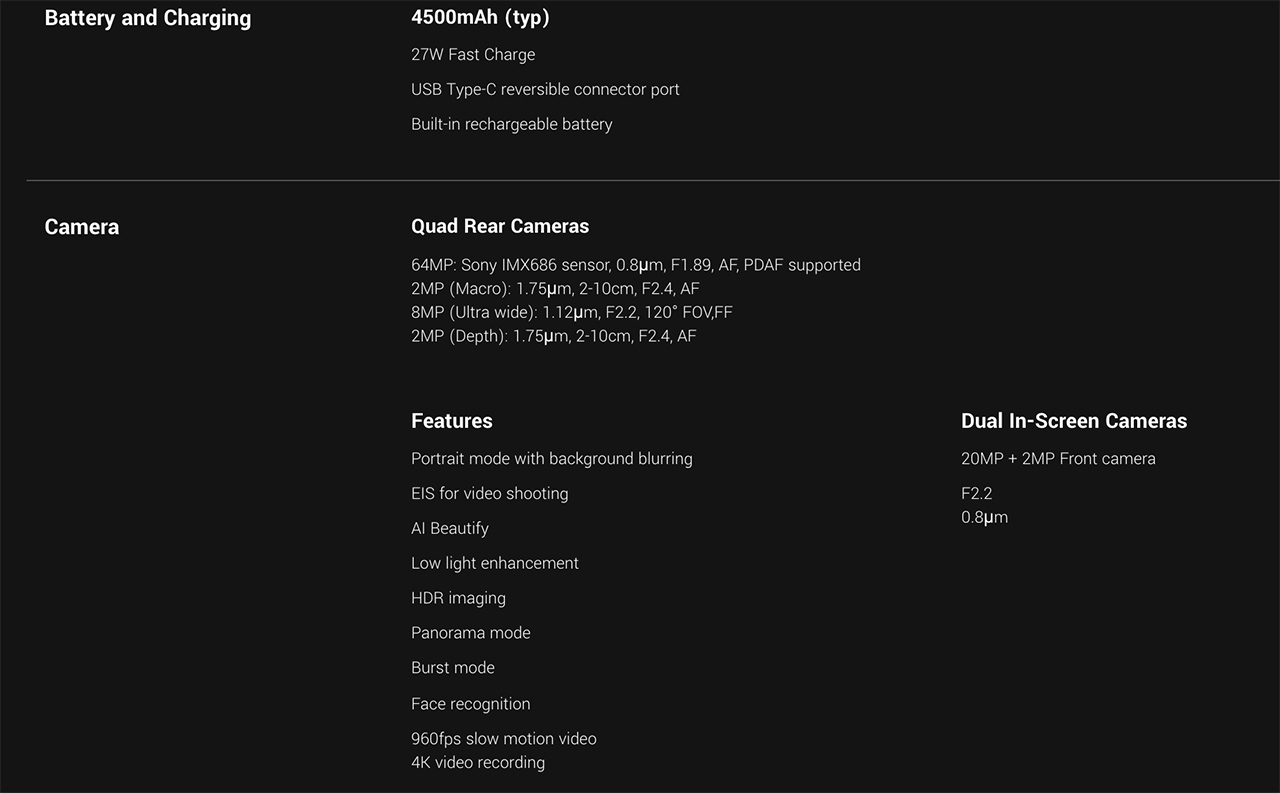Click the 4500mAh (typ) battery capacity text

pos(480,17)
